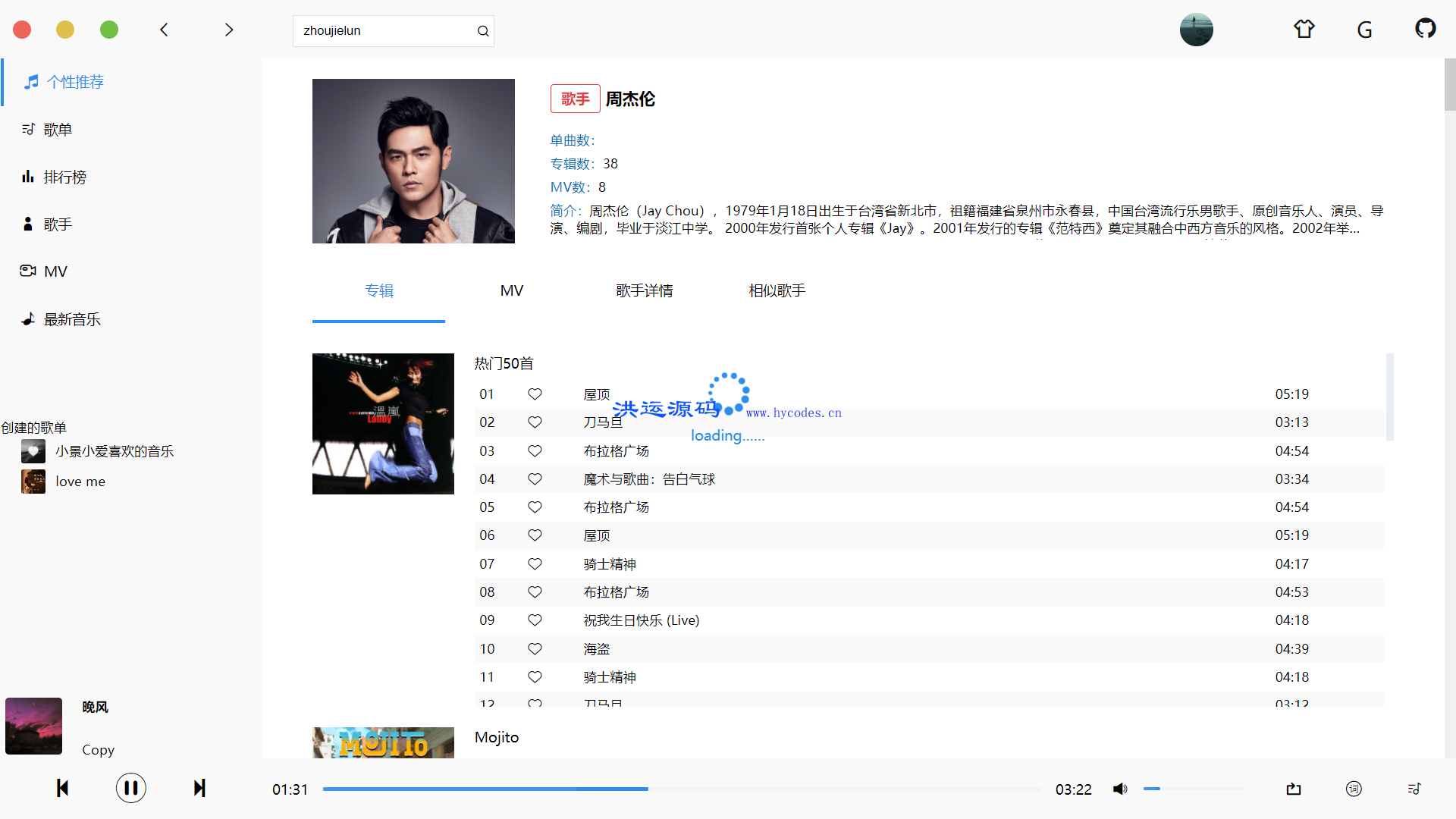Like song 03 布拉格广场 heart
Viewport: 1456px width, 819px height.
[x=535, y=451]
